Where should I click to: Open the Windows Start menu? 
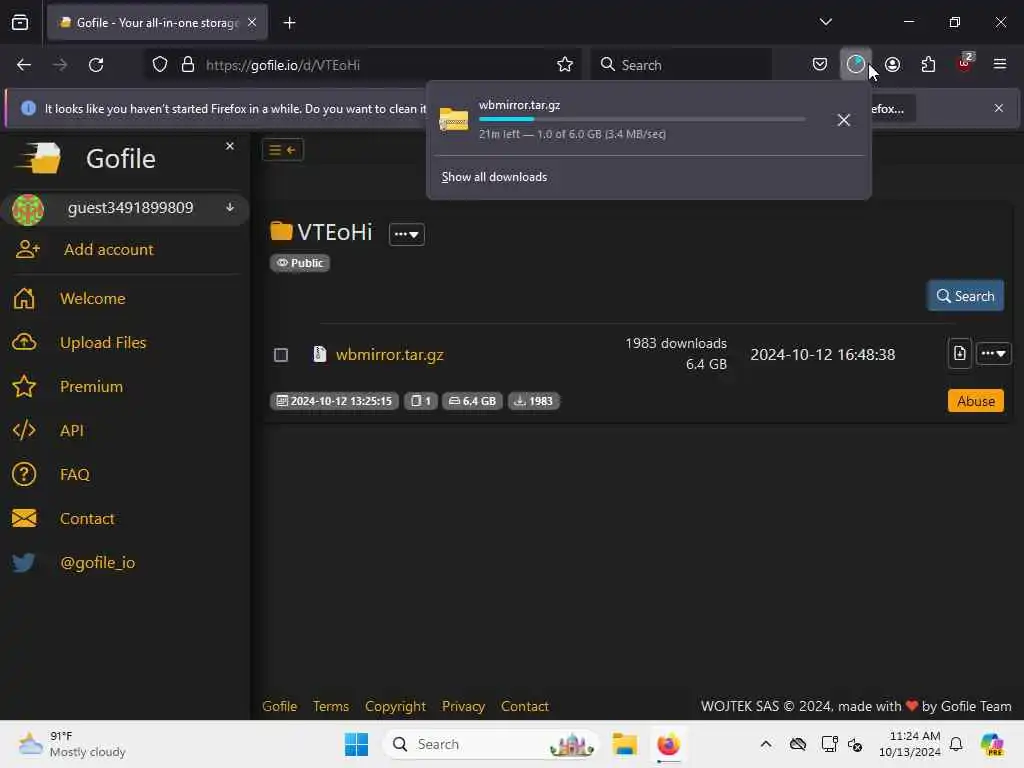357,744
